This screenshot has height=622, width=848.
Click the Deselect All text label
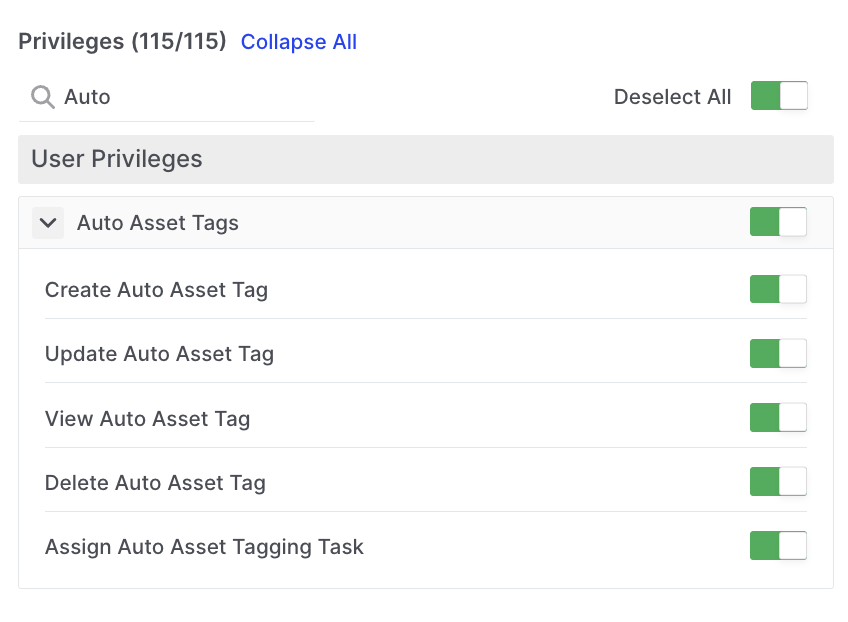[x=672, y=97]
